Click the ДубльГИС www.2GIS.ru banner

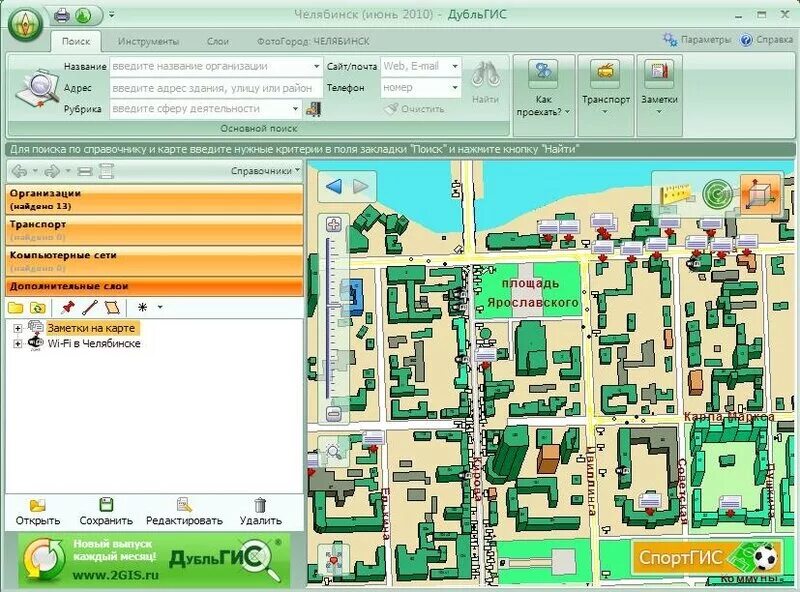pos(154,561)
